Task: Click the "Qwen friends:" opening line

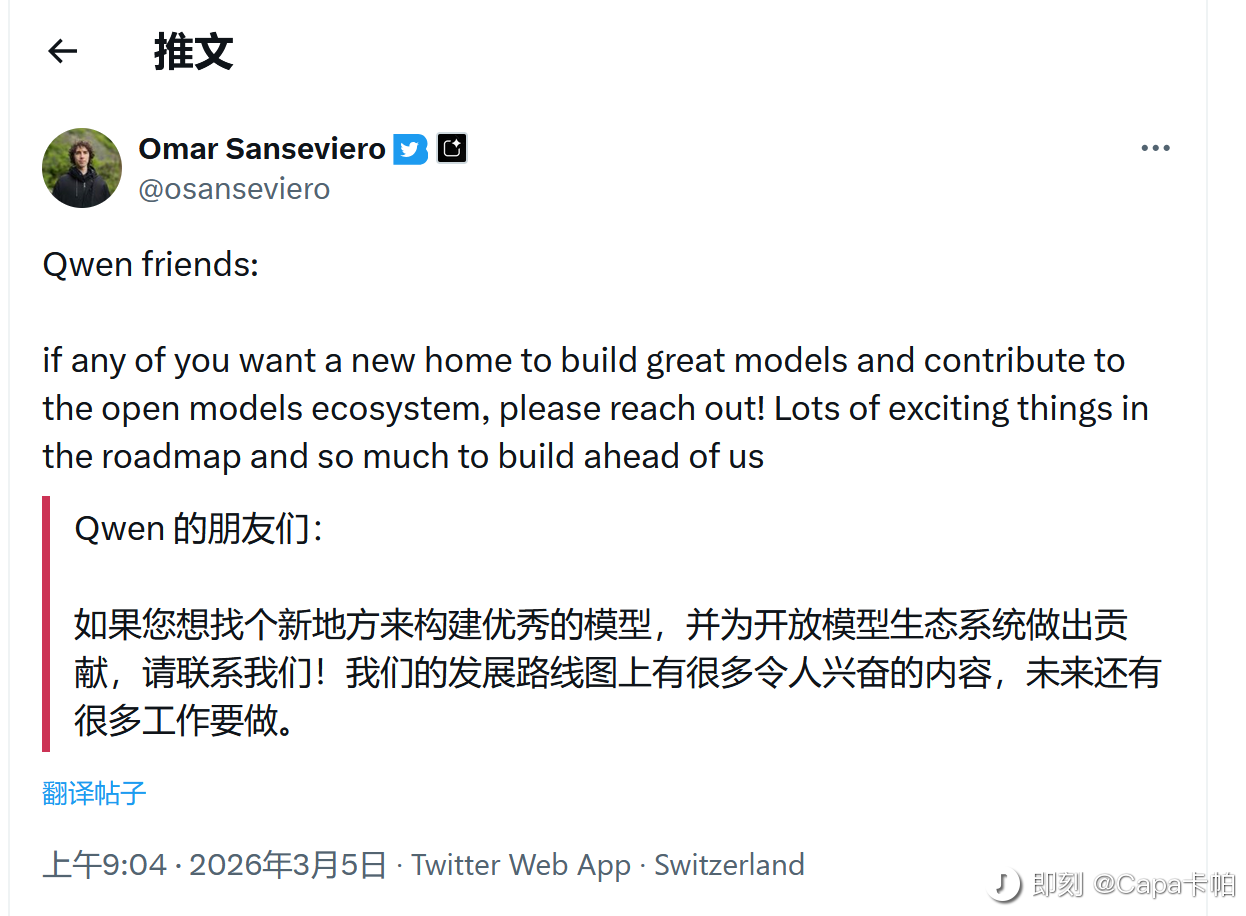Action: tap(150, 265)
